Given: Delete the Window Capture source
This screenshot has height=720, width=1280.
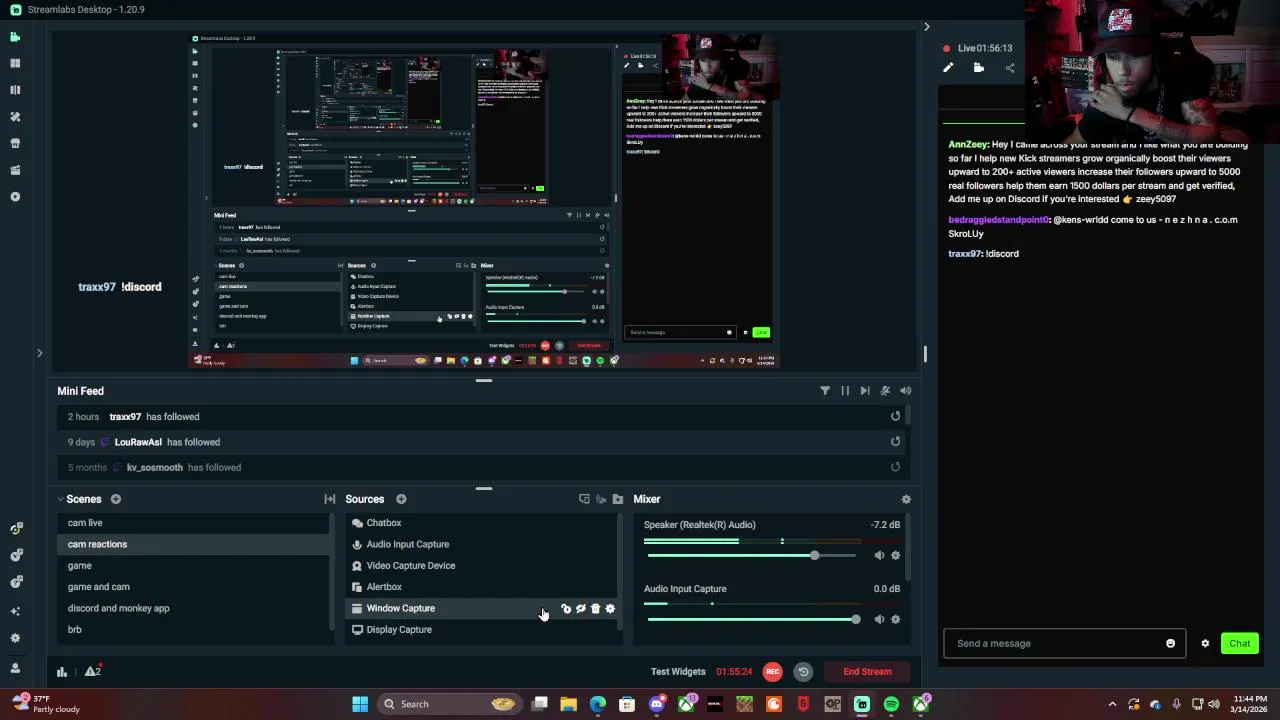Looking at the screenshot, I should point(596,609).
